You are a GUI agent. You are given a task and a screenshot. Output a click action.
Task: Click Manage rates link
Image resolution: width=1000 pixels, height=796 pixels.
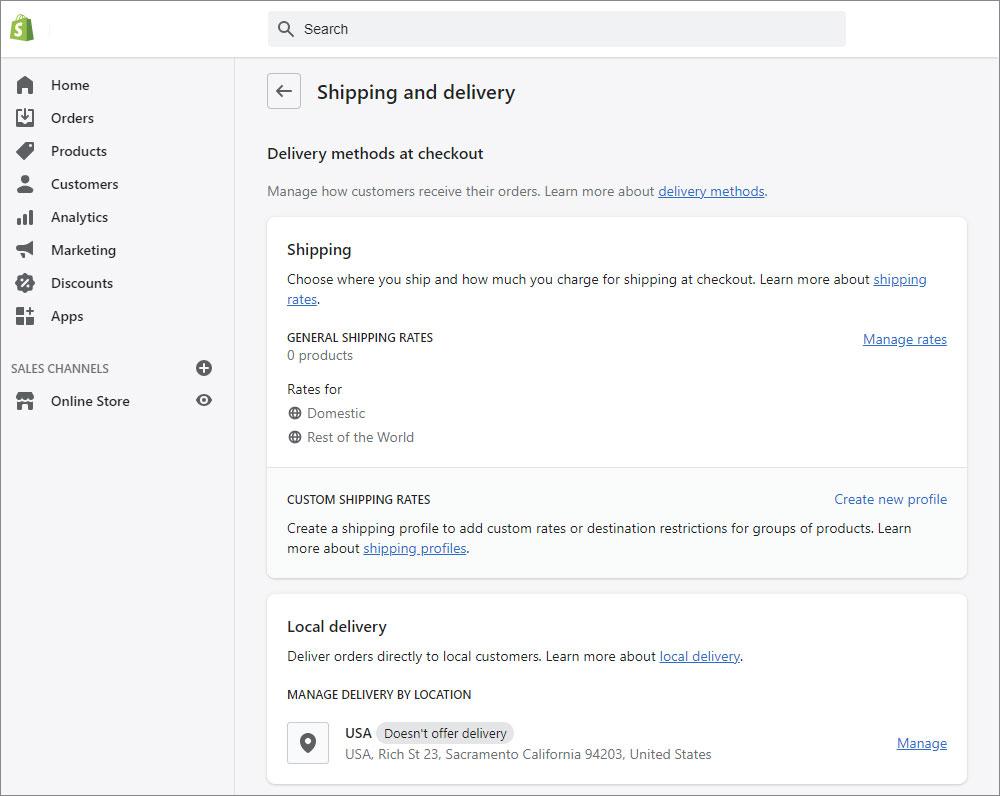pyautogui.click(x=904, y=339)
